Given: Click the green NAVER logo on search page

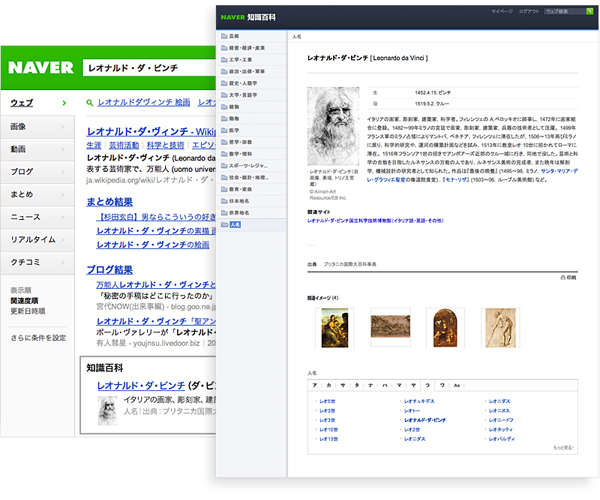Looking at the screenshot, I should point(41,68).
